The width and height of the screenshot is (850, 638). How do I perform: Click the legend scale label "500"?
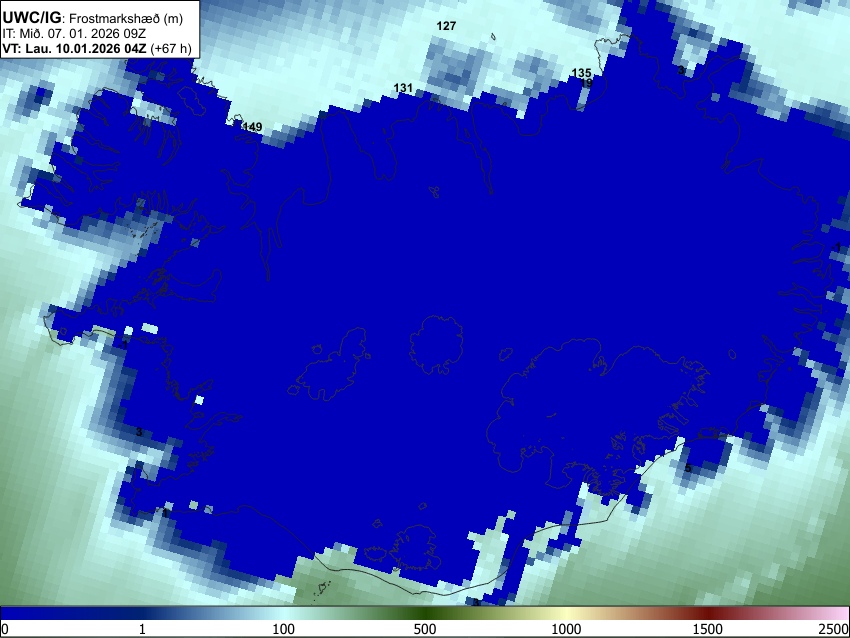(424, 629)
